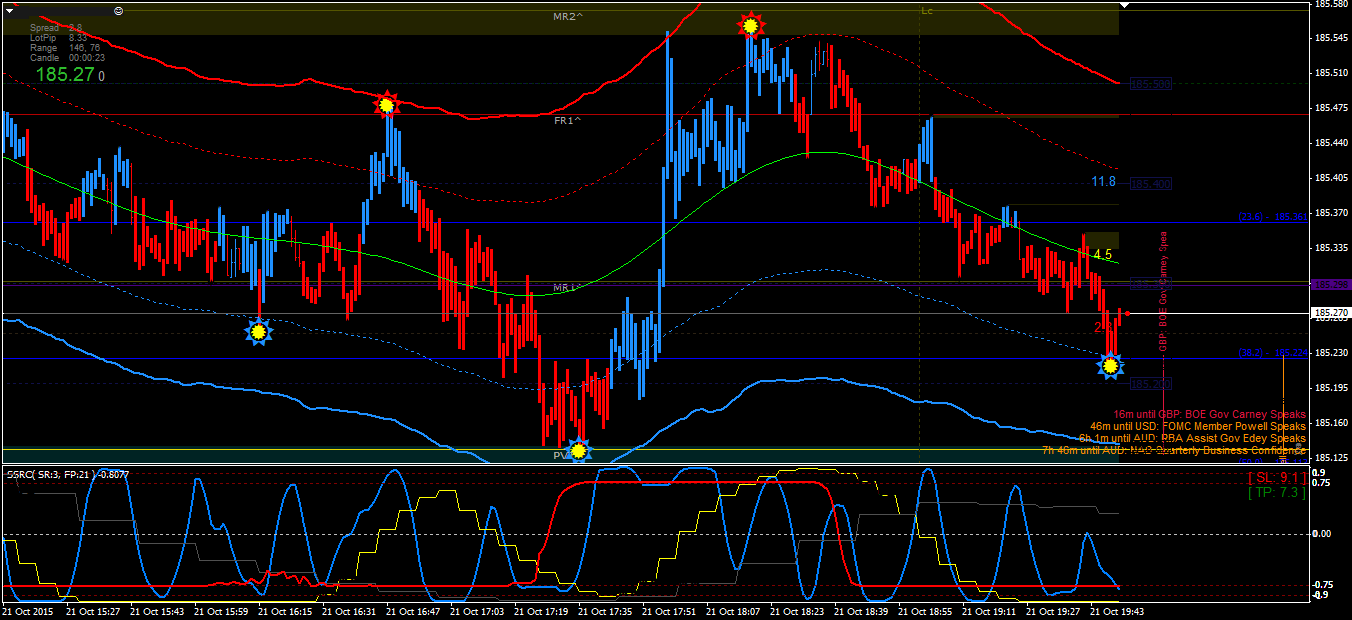The width and height of the screenshot is (1352, 620).
Task: Click the SL: 9.1 stop loss label
Action: point(1275,478)
